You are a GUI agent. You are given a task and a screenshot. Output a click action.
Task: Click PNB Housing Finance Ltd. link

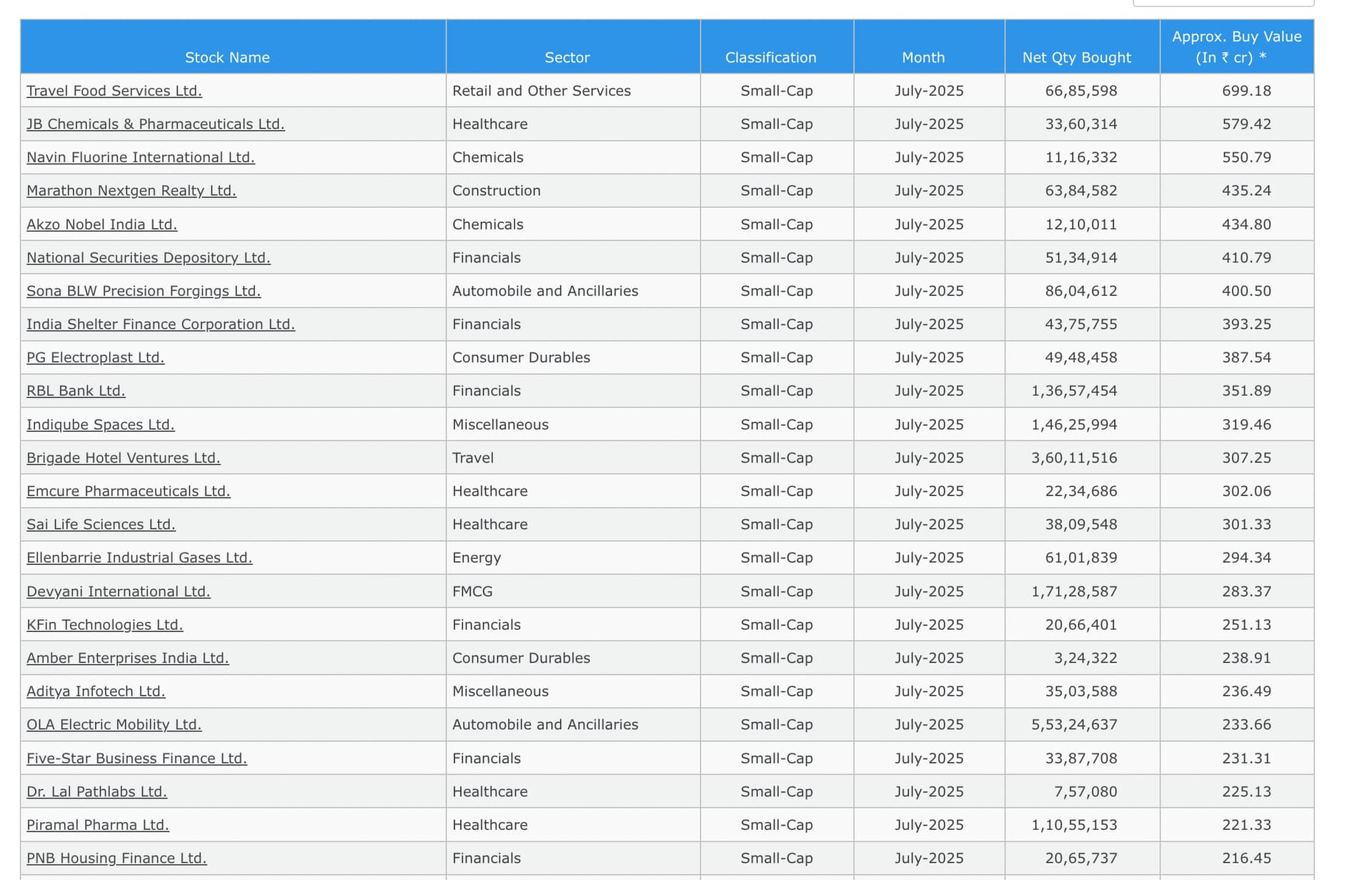coord(116,859)
